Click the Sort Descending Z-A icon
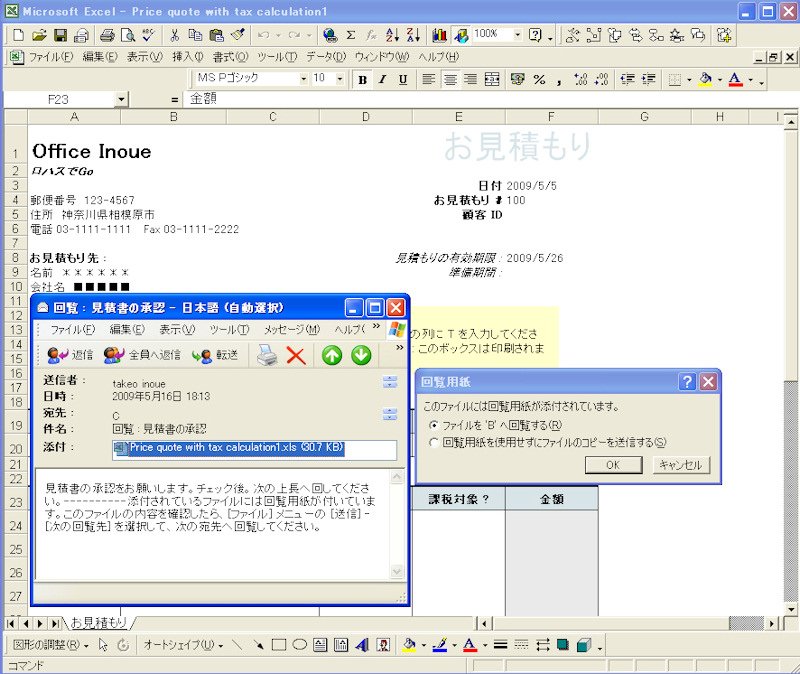 click(413, 35)
